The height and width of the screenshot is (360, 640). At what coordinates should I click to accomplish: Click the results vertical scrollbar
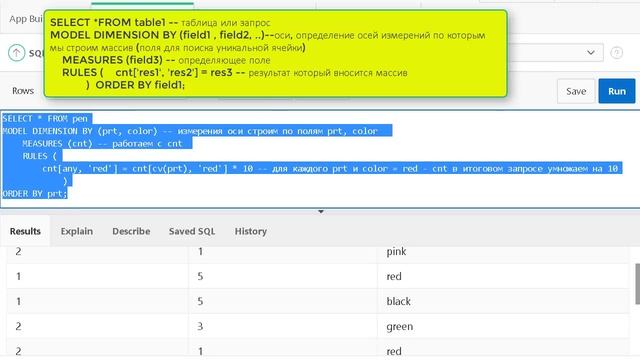tap(637, 284)
